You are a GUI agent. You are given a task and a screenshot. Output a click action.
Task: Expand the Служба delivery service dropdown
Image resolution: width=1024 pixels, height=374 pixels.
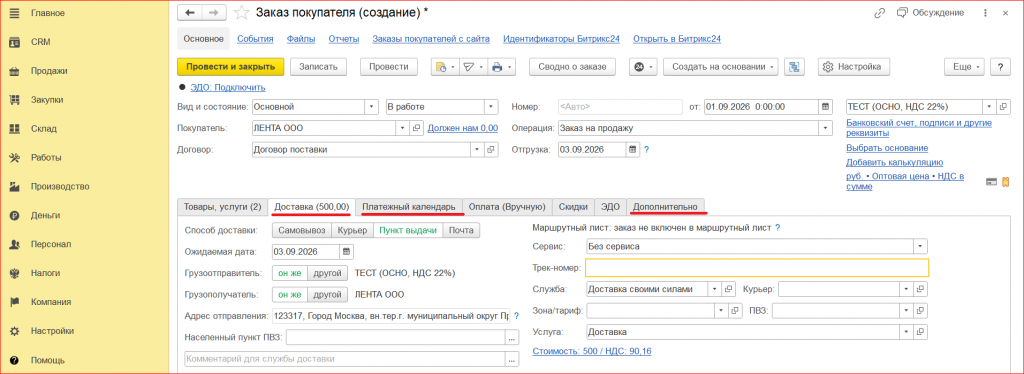[713, 289]
